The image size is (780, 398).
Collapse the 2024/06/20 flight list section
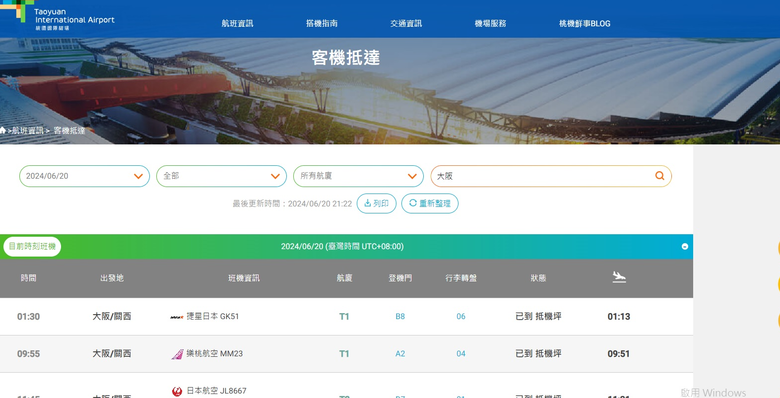point(685,247)
